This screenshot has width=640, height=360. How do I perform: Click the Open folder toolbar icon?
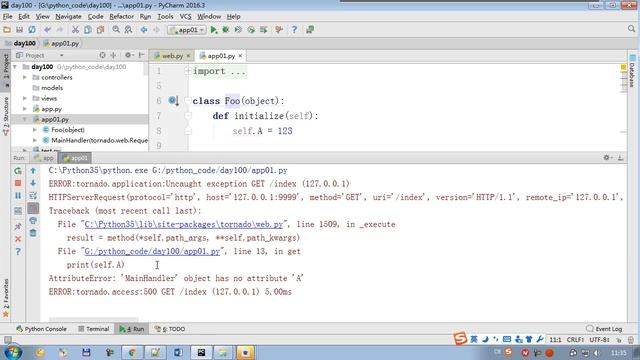click(x=7, y=30)
